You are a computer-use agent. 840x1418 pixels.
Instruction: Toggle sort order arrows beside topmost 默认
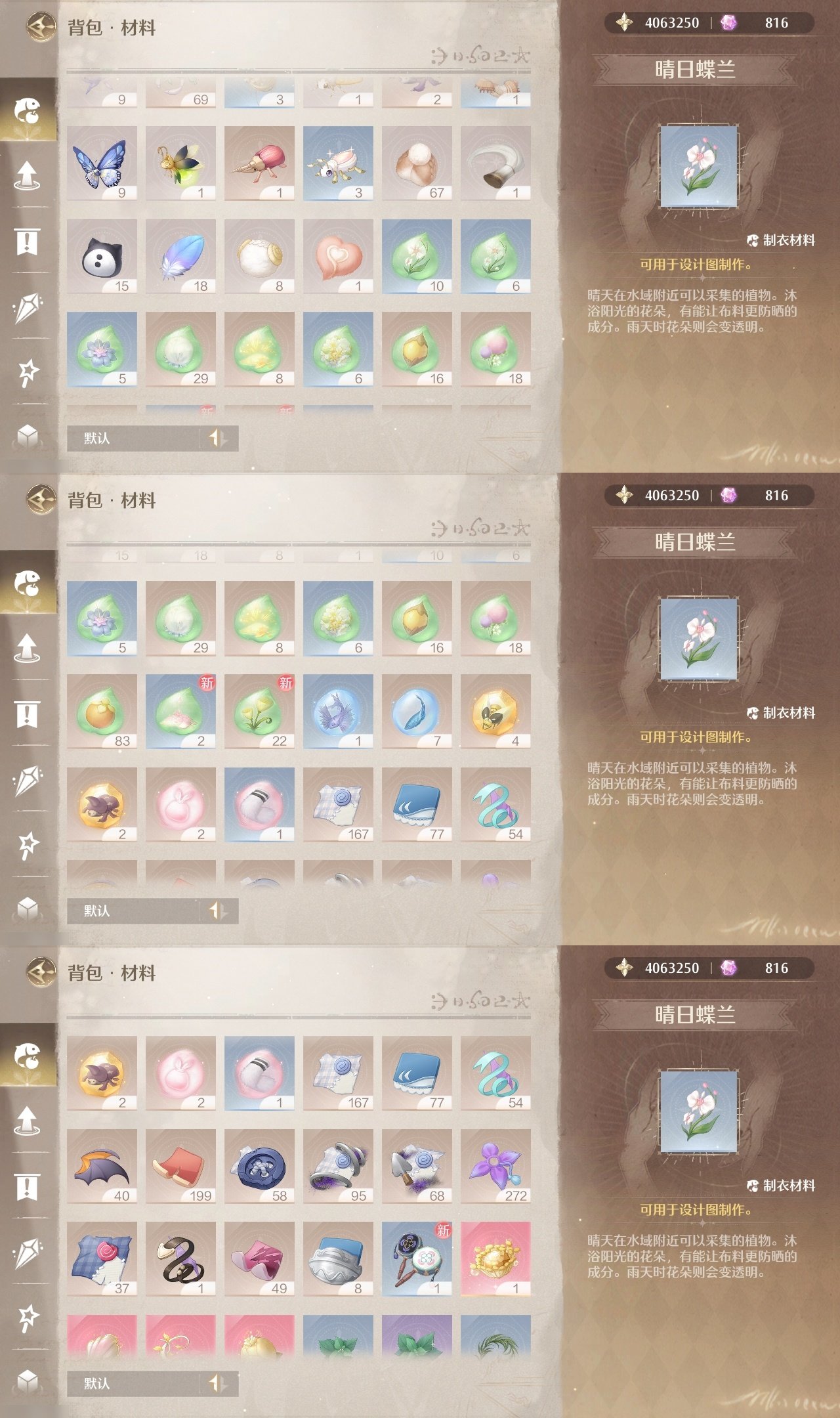point(218,438)
